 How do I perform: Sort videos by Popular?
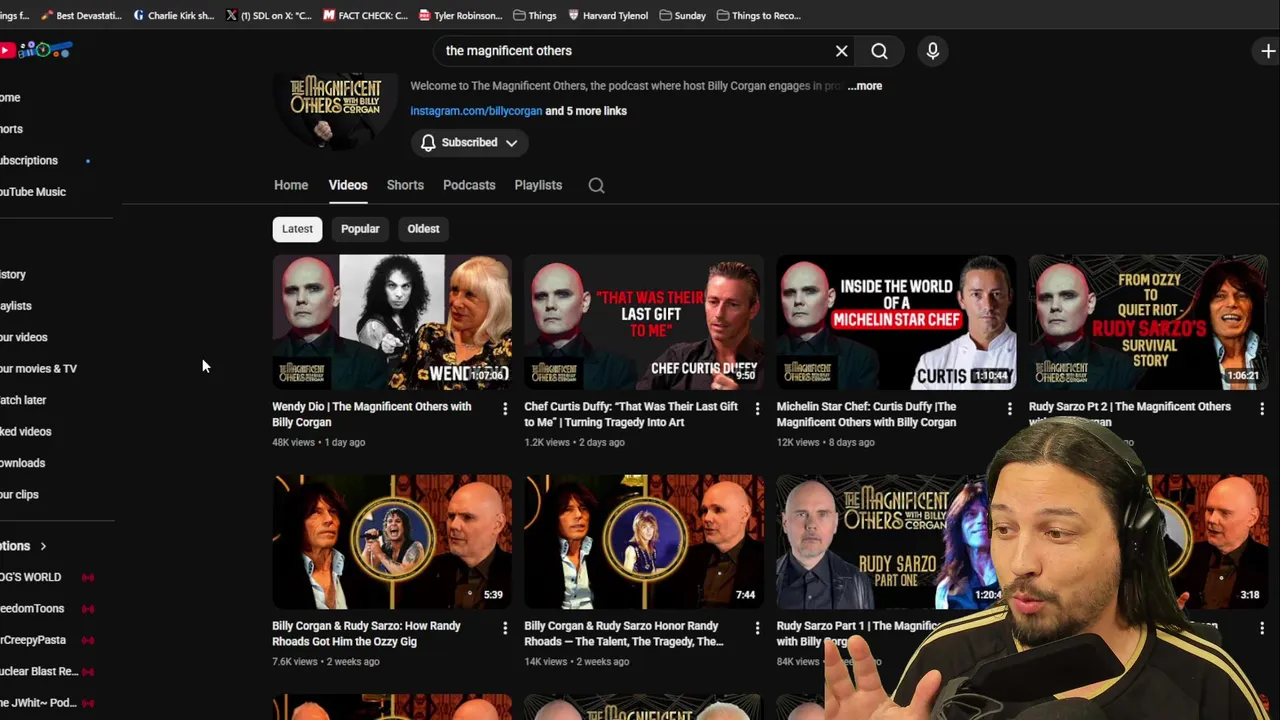[x=360, y=229]
